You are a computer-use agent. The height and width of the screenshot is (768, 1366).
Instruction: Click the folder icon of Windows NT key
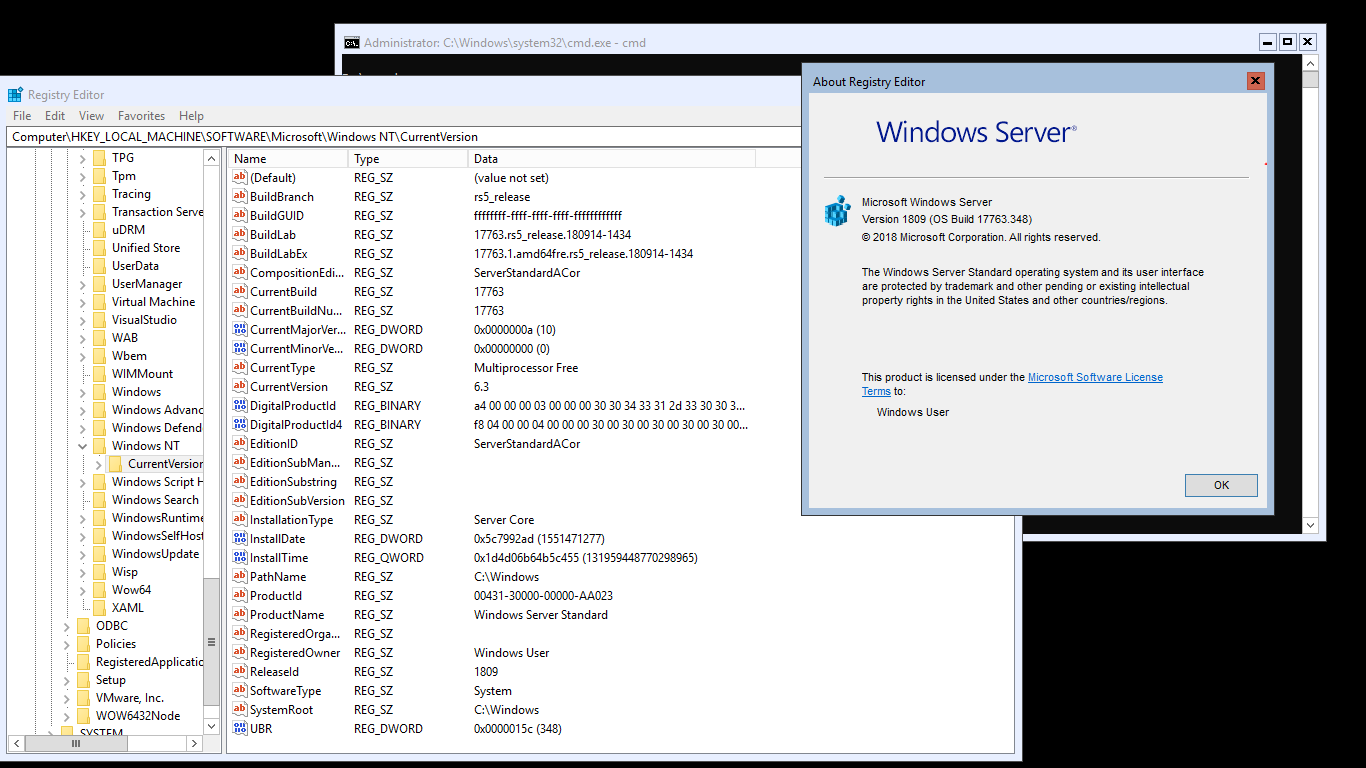(100, 446)
